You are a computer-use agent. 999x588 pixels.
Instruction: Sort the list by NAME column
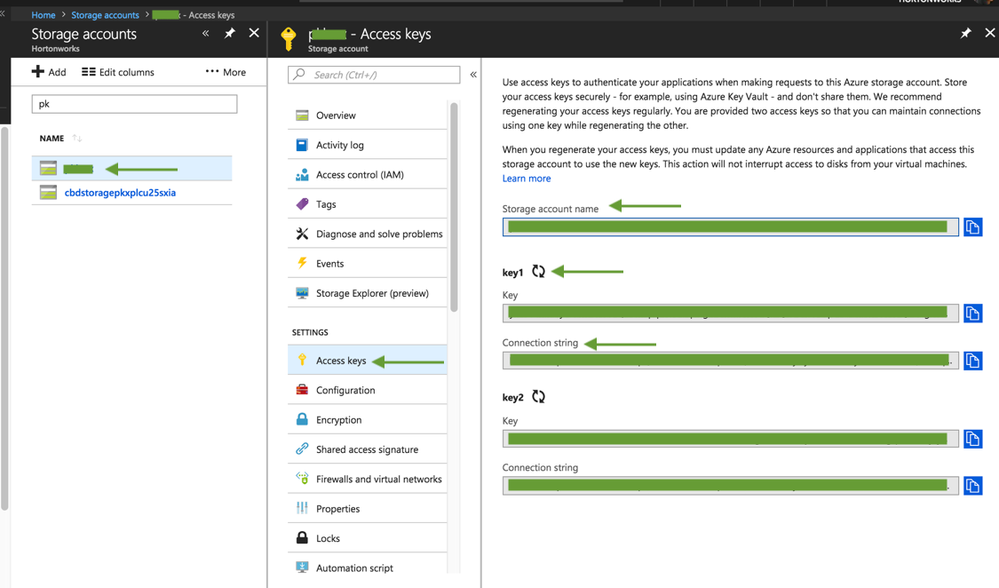(x=77, y=138)
